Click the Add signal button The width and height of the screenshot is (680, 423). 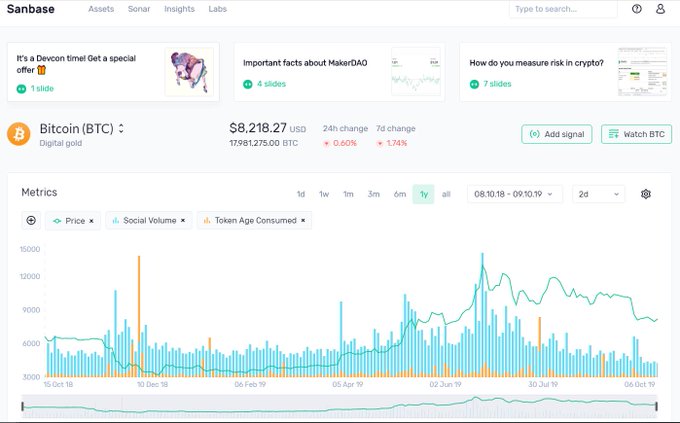pyautogui.click(x=557, y=134)
